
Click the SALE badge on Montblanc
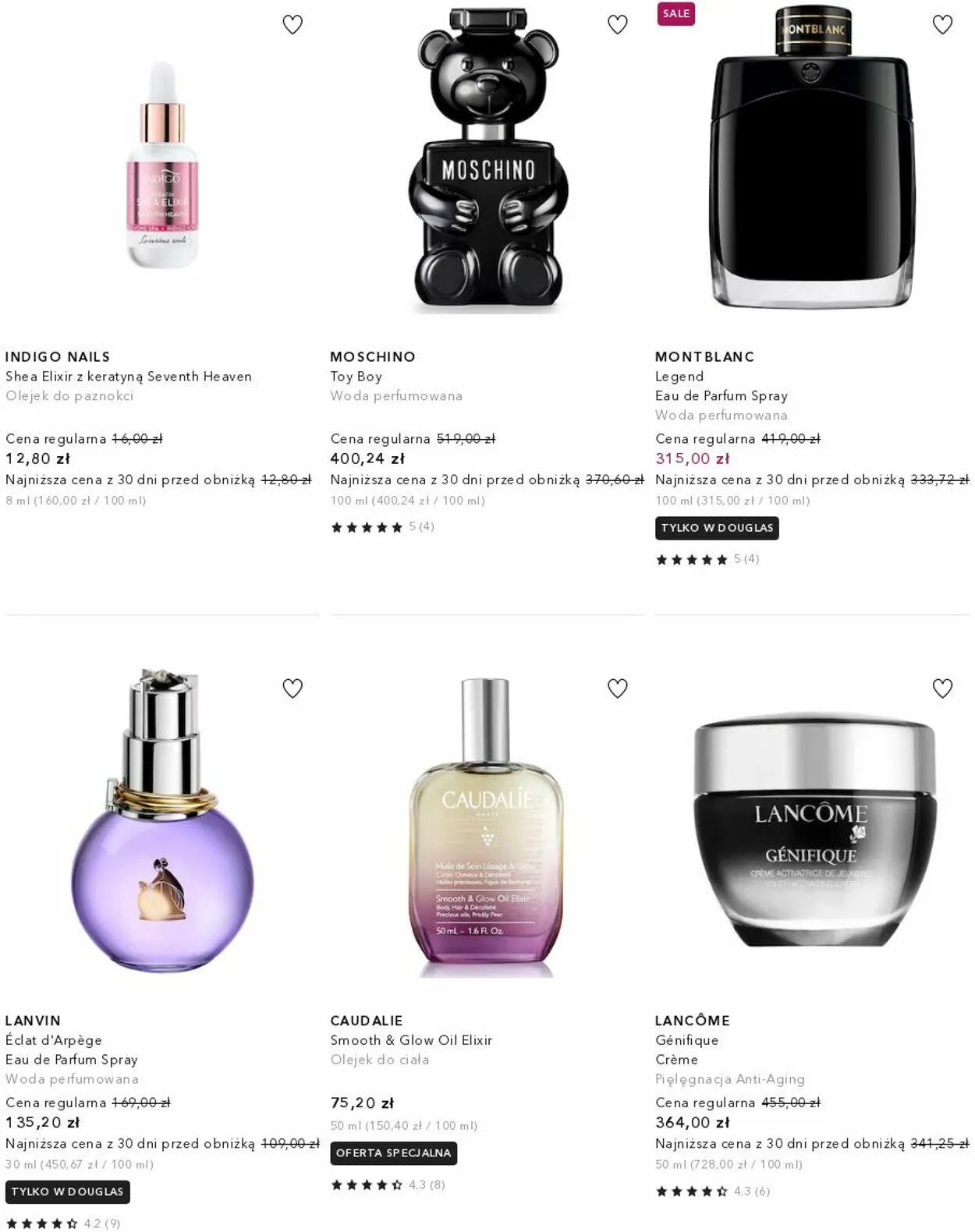(x=676, y=13)
